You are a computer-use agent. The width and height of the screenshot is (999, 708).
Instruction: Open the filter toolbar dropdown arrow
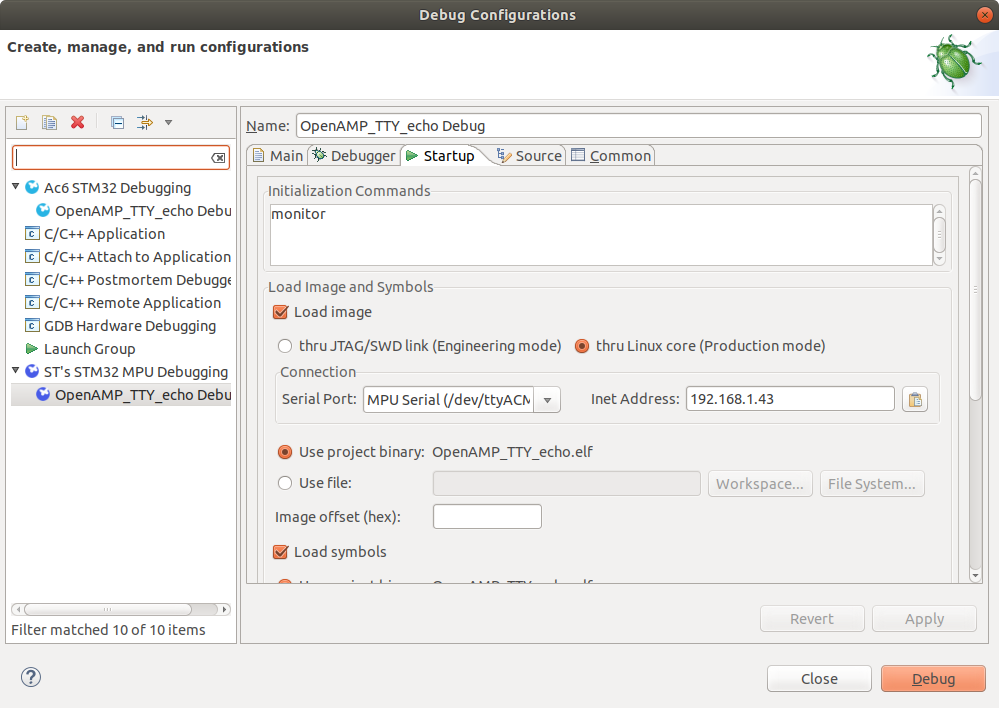click(x=169, y=122)
